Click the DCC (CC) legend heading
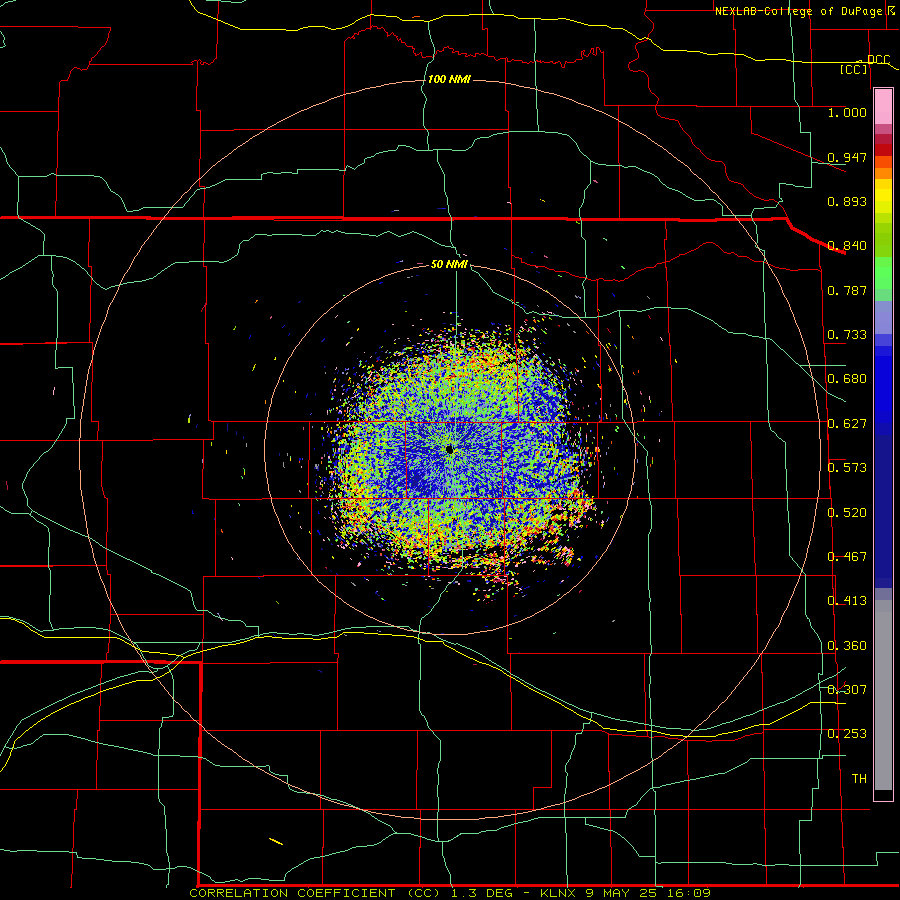This screenshot has height=900, width=900. (x=864, y=64)
